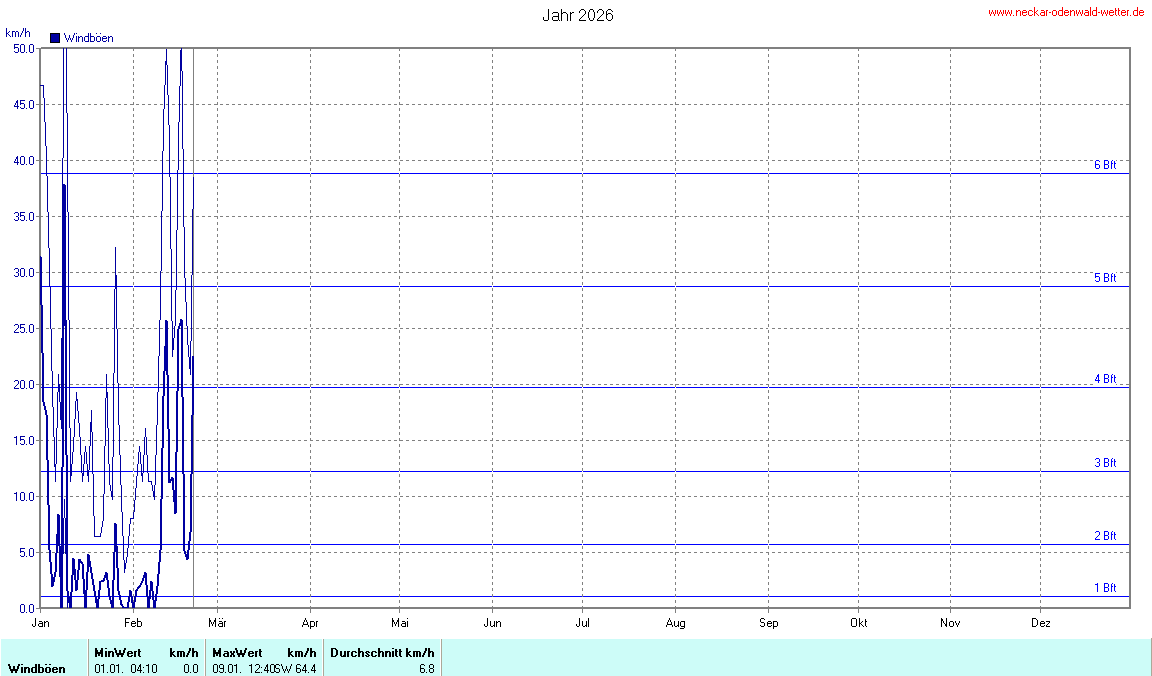The image size is (1152, 676).
Task: Click the chart title Jahr 2026
Action: [578, 15]
